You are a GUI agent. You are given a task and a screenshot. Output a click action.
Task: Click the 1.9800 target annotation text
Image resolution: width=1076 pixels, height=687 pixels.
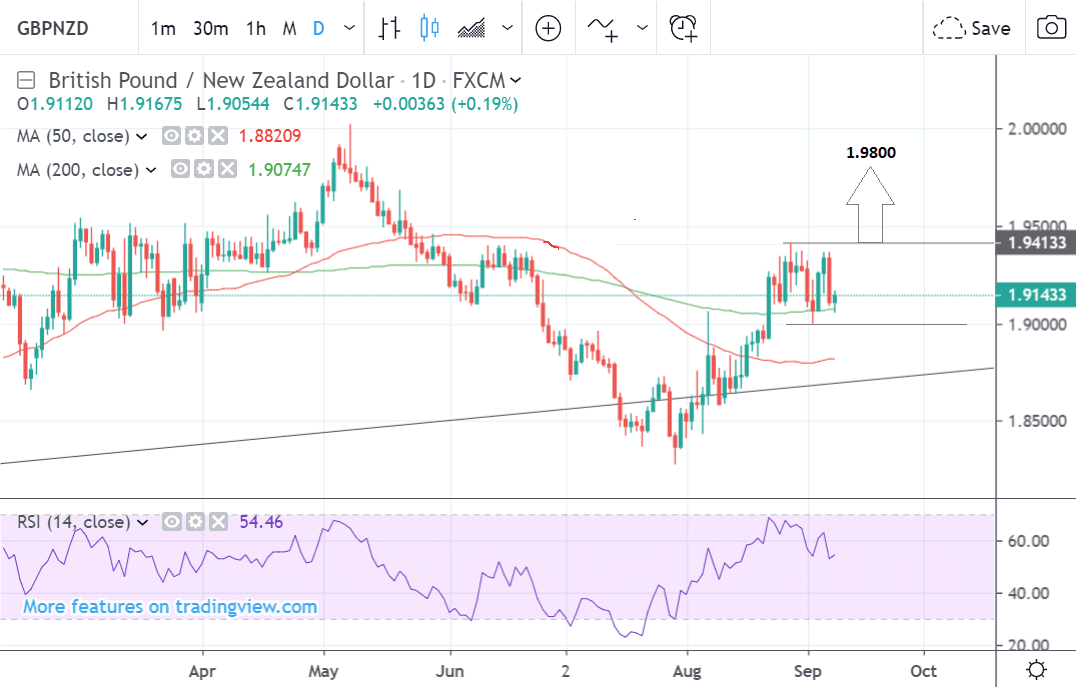click(871, 152)
